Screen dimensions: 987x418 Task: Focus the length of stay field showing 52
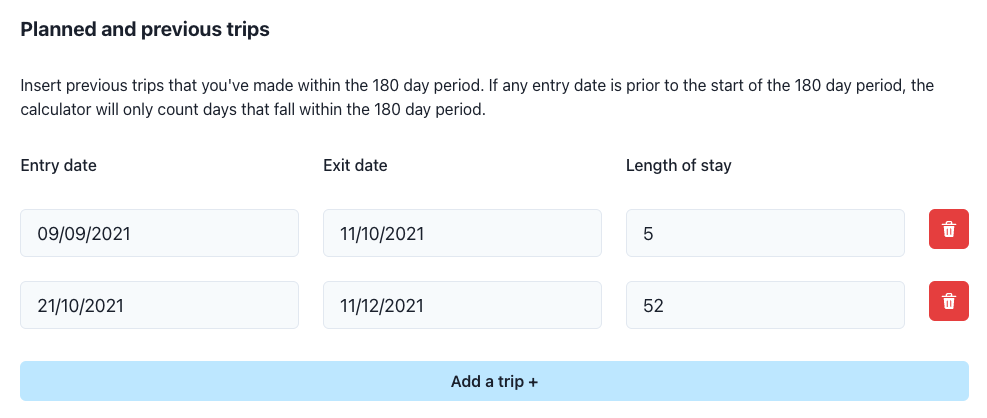pyautogui.click(x=765, y=305)
